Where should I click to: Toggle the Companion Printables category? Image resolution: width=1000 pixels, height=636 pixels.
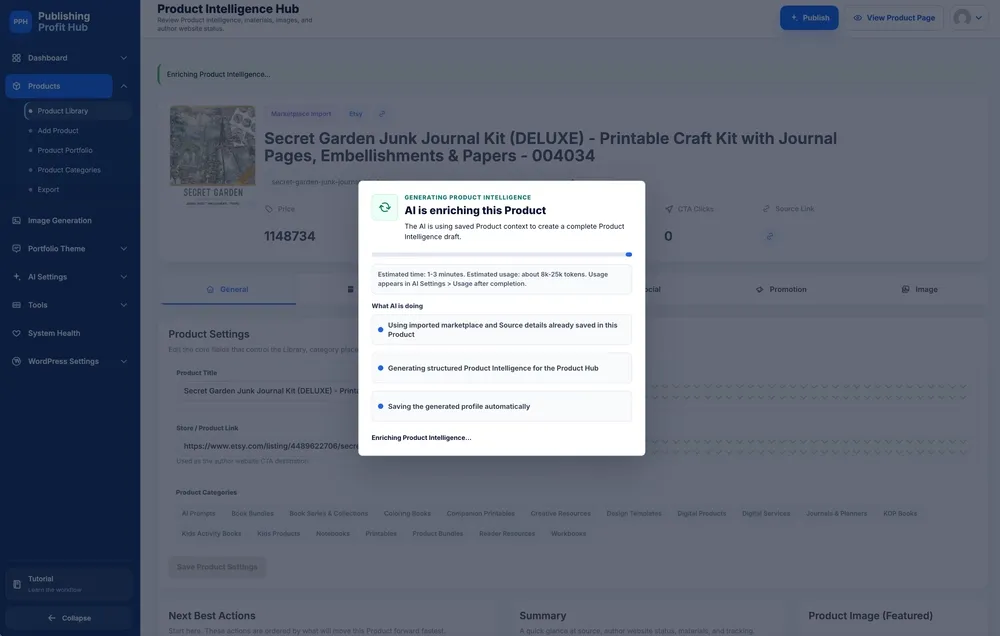click(481, 514)
